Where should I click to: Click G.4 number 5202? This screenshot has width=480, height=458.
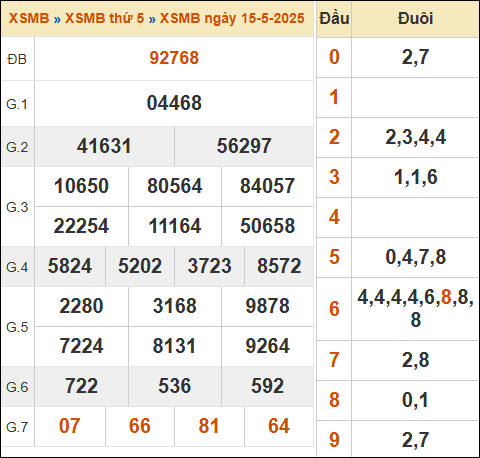click(140, 266)
